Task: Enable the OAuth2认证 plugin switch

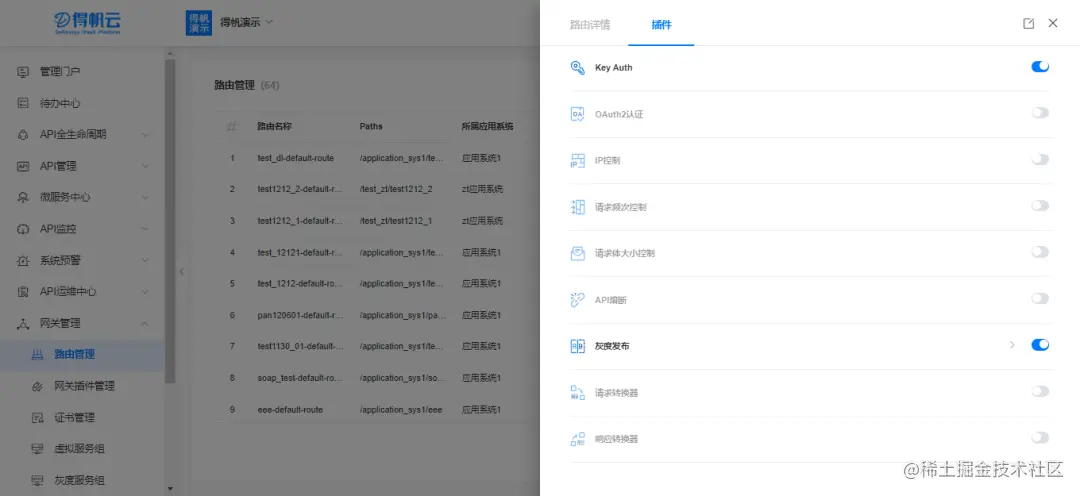Action: coord(1040,113)
